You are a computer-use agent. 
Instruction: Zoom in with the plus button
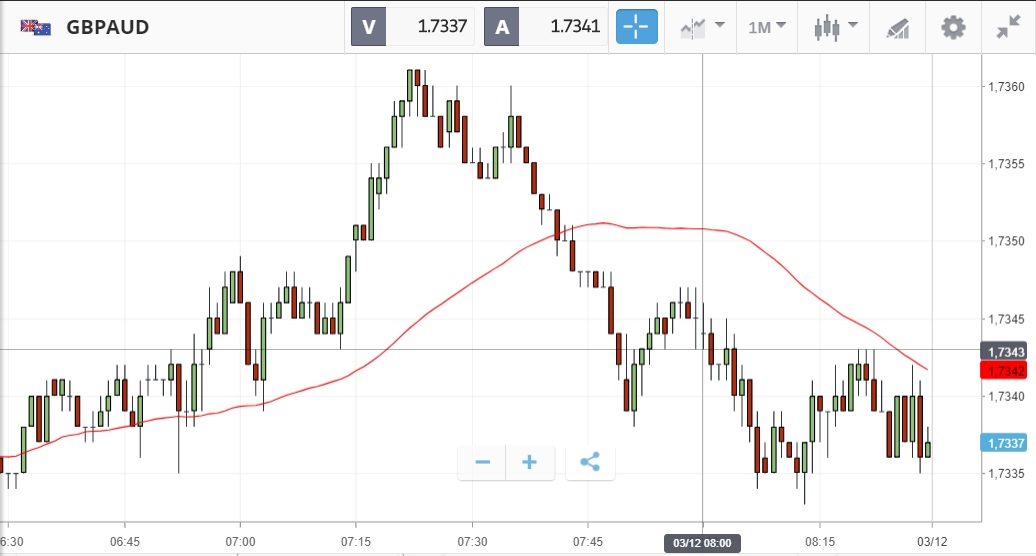(530, 462)
